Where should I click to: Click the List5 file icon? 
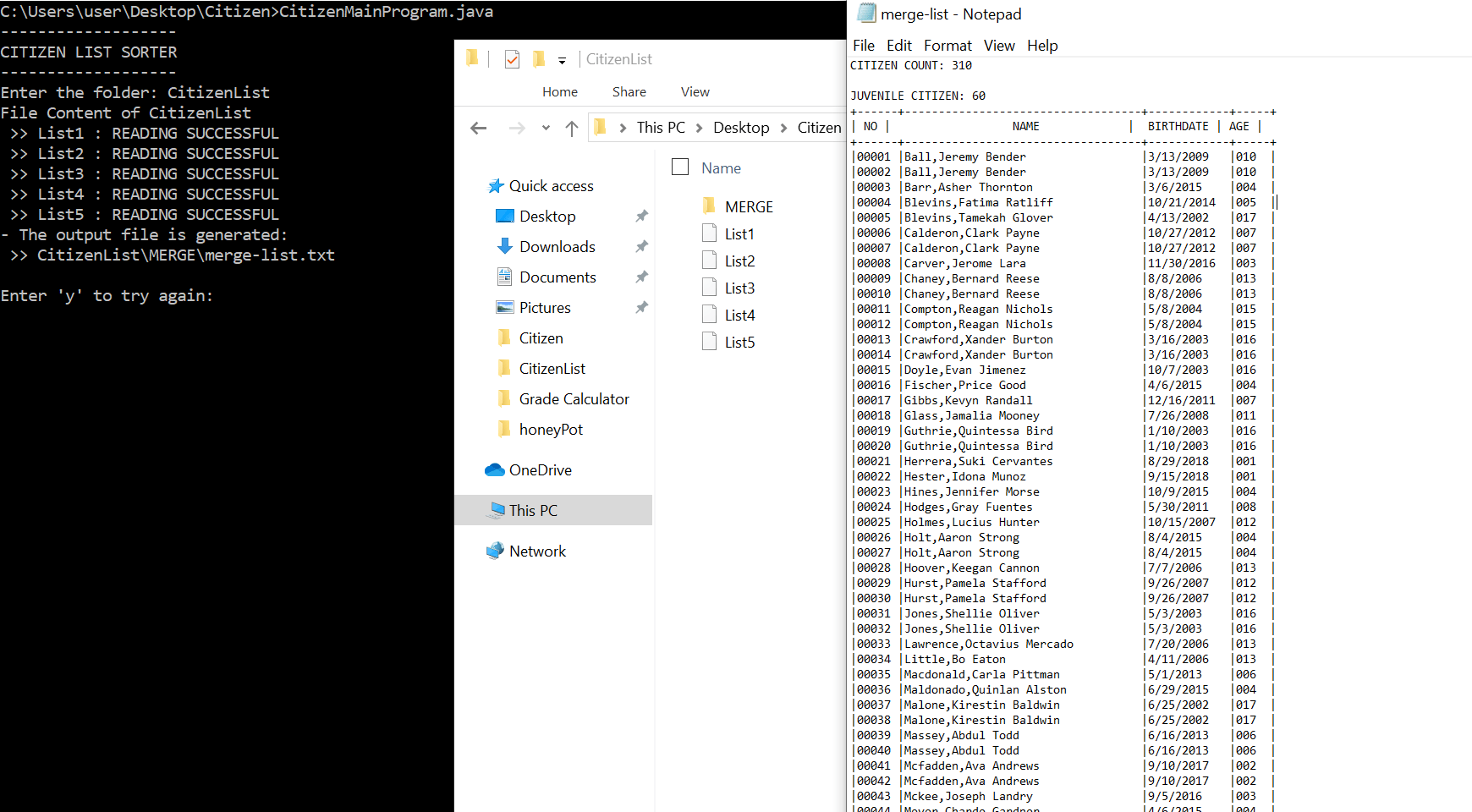709,342
